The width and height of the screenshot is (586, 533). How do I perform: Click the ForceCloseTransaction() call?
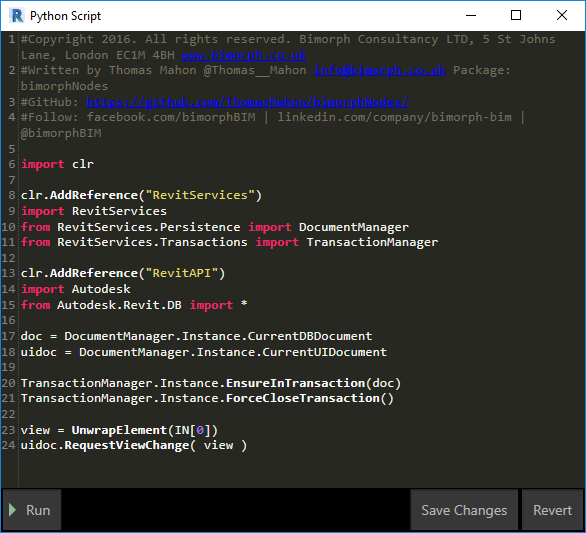point(309,398)
